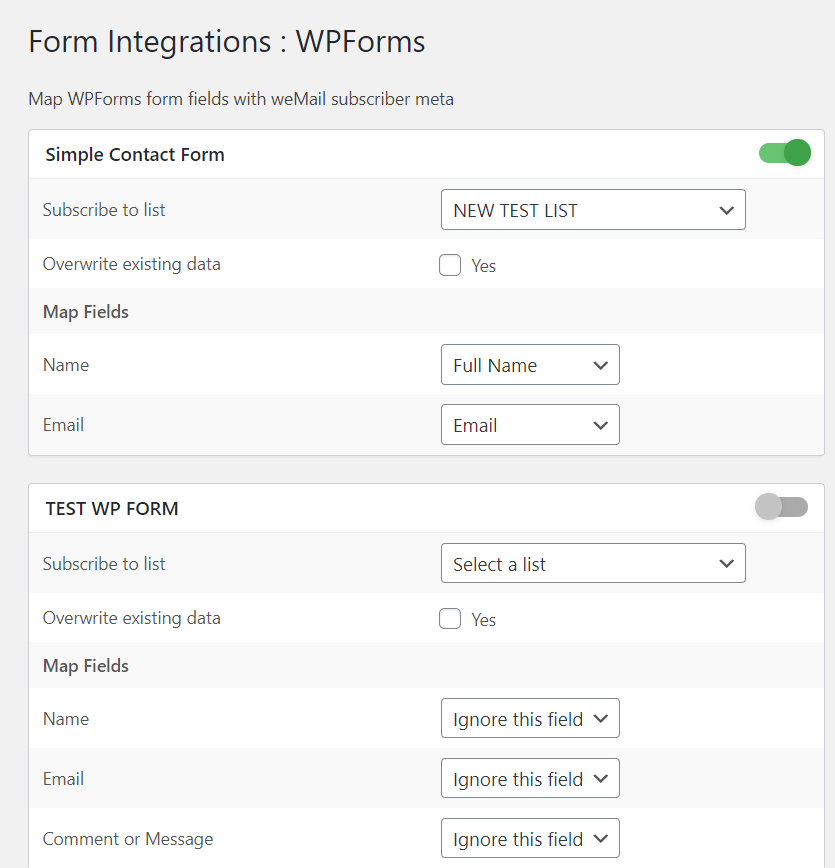Viewport: 835px width, 868px height.
Task: Enable the TEST WP FORM integration toggle
Action: [x=781, y=507]
